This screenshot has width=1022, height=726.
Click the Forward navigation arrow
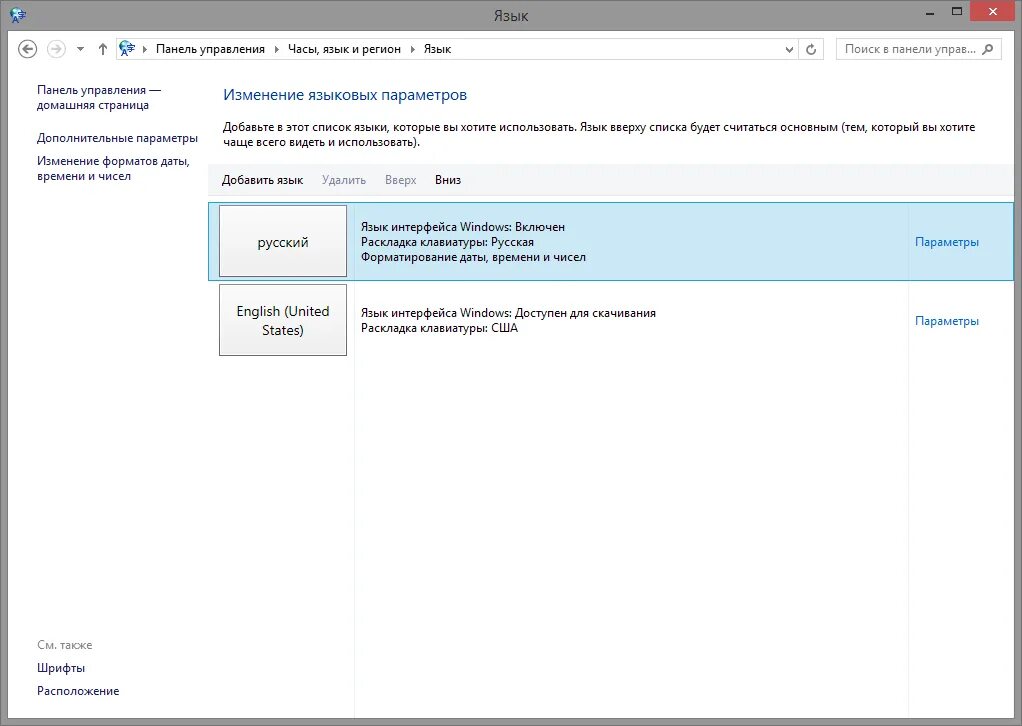click(55, 48)
